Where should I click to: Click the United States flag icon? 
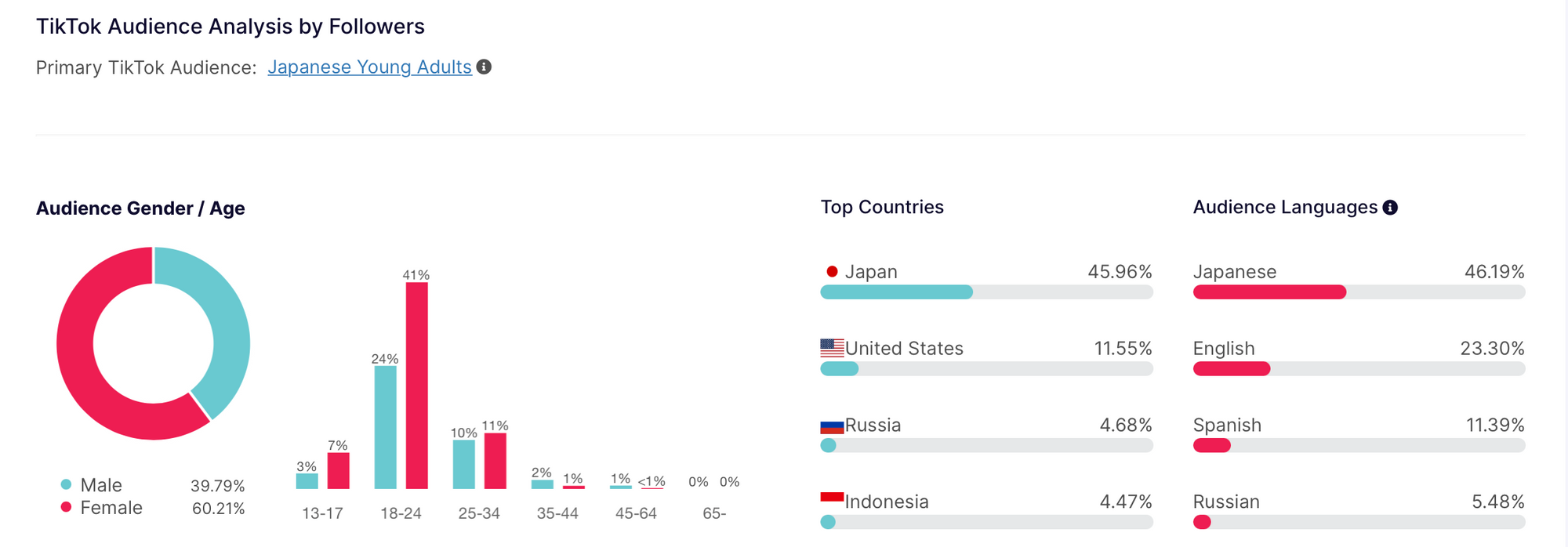pos(832,348)
